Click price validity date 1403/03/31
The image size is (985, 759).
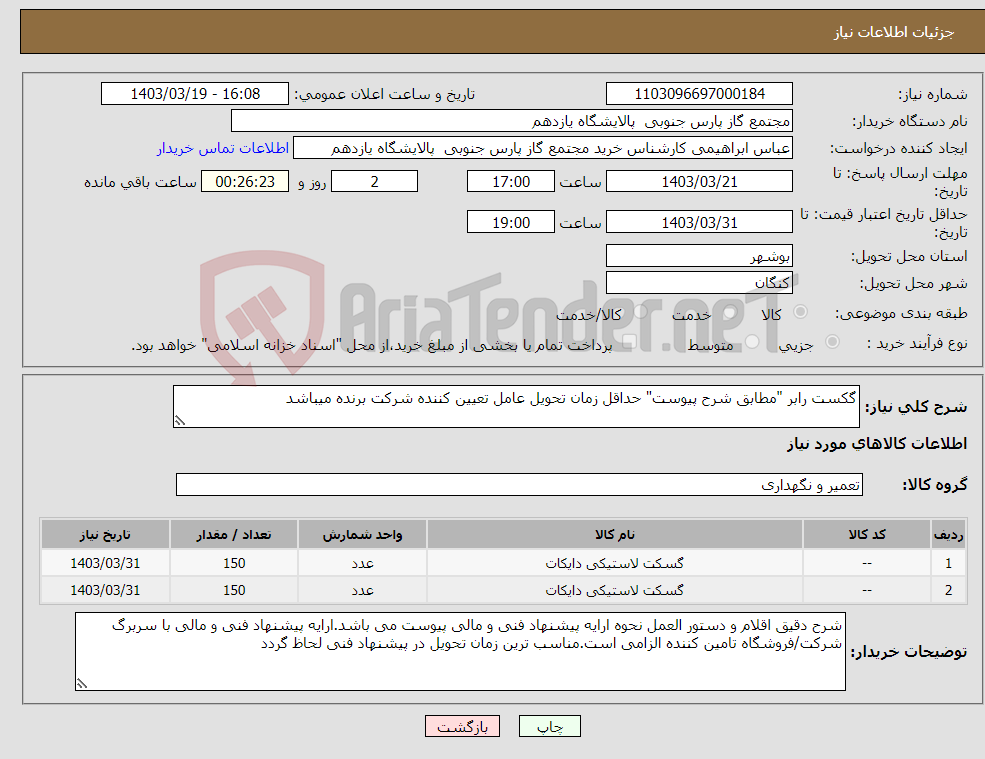pyautogui.click(x=699, y=222)
